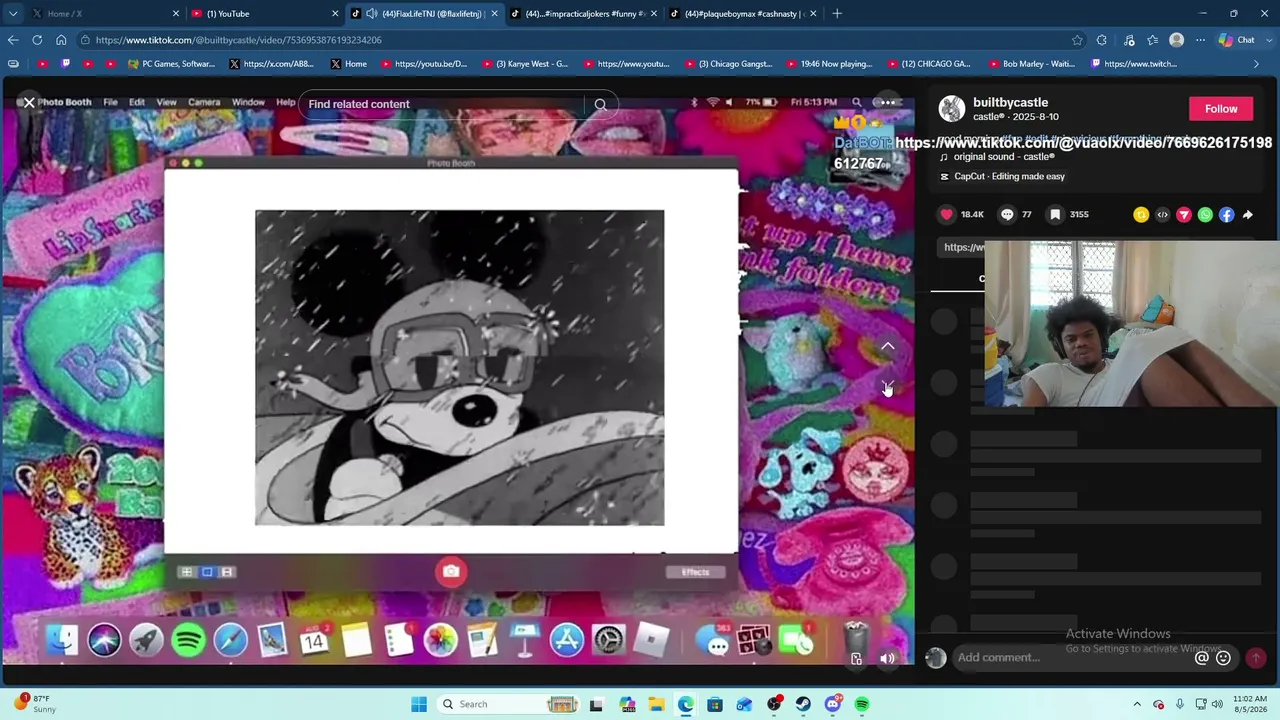1280x720 pixels.
Task: Open the builtbycastle profile avatar
Action: point(952,108)
